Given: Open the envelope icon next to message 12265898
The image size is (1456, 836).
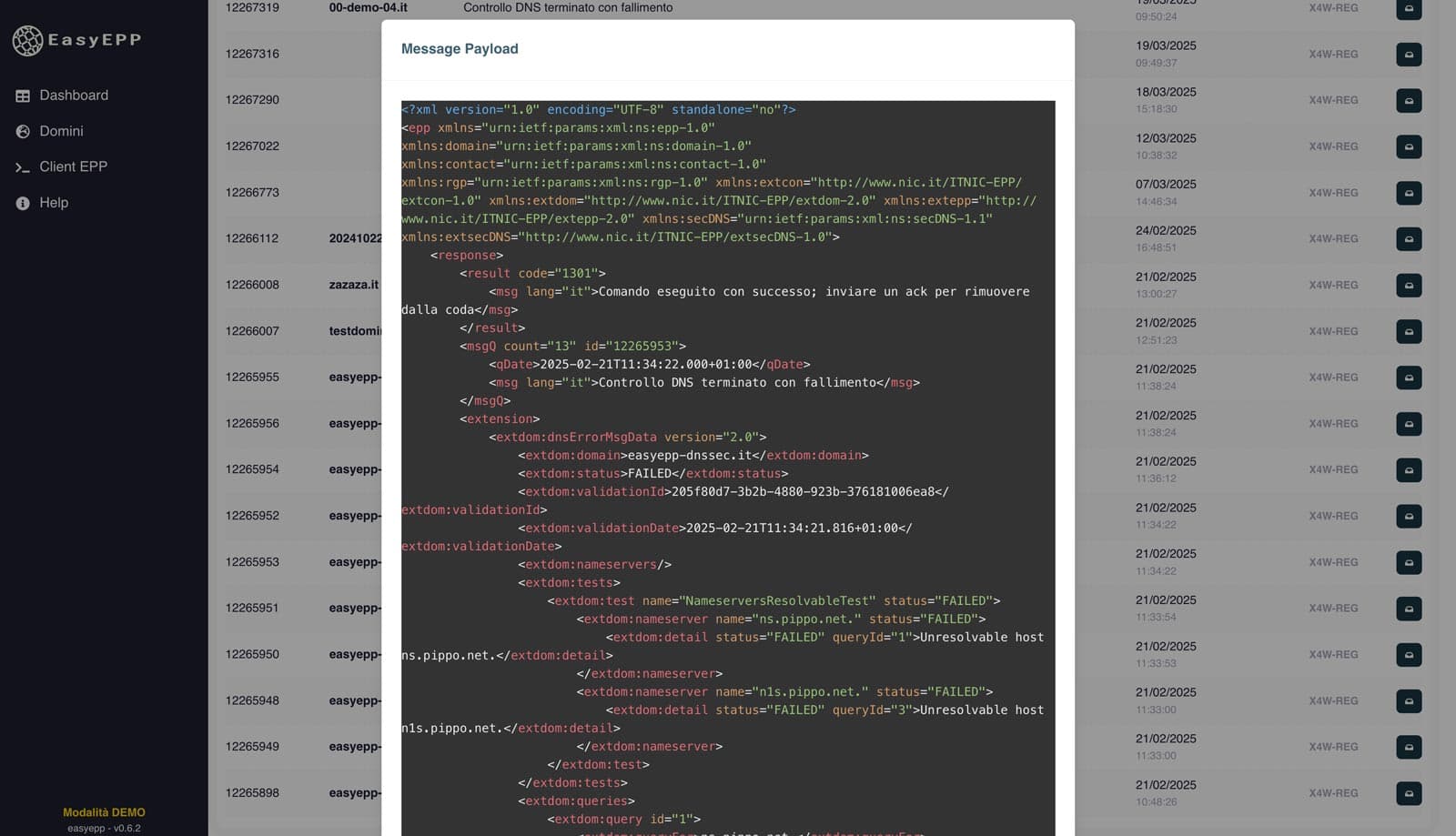Looking at the screenshot, I should point(1409,792).
